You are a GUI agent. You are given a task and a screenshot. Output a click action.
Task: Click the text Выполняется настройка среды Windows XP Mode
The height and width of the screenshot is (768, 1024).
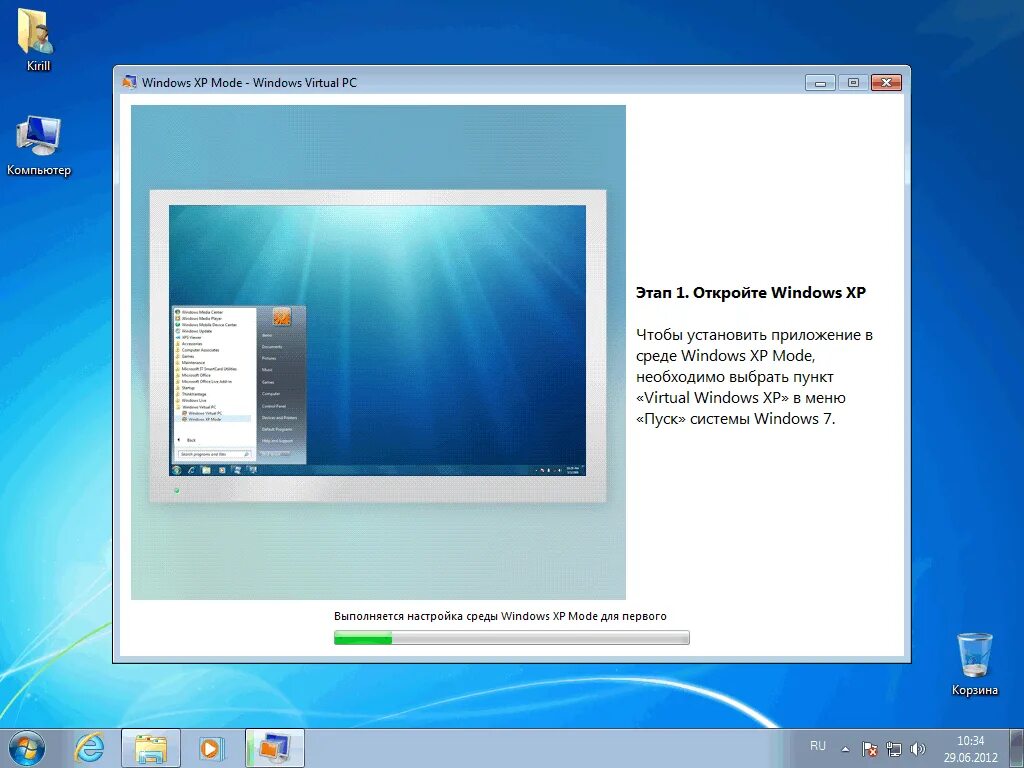[500, 616]
